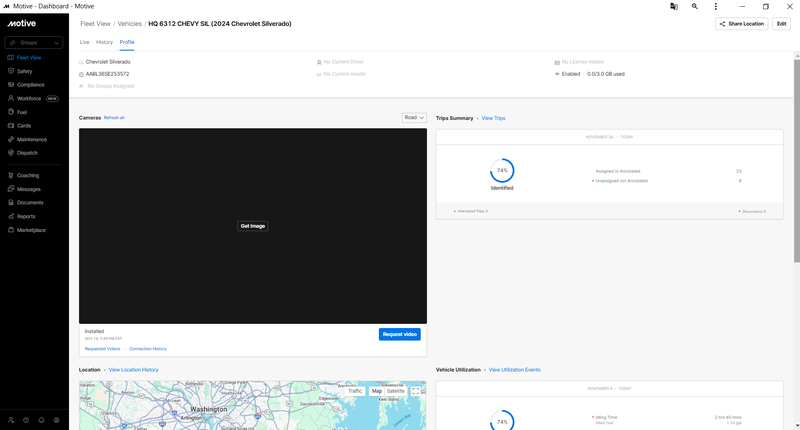The image size is (800, 430).
Task: Expand the Groups dropdown
Action: point(34,43)
